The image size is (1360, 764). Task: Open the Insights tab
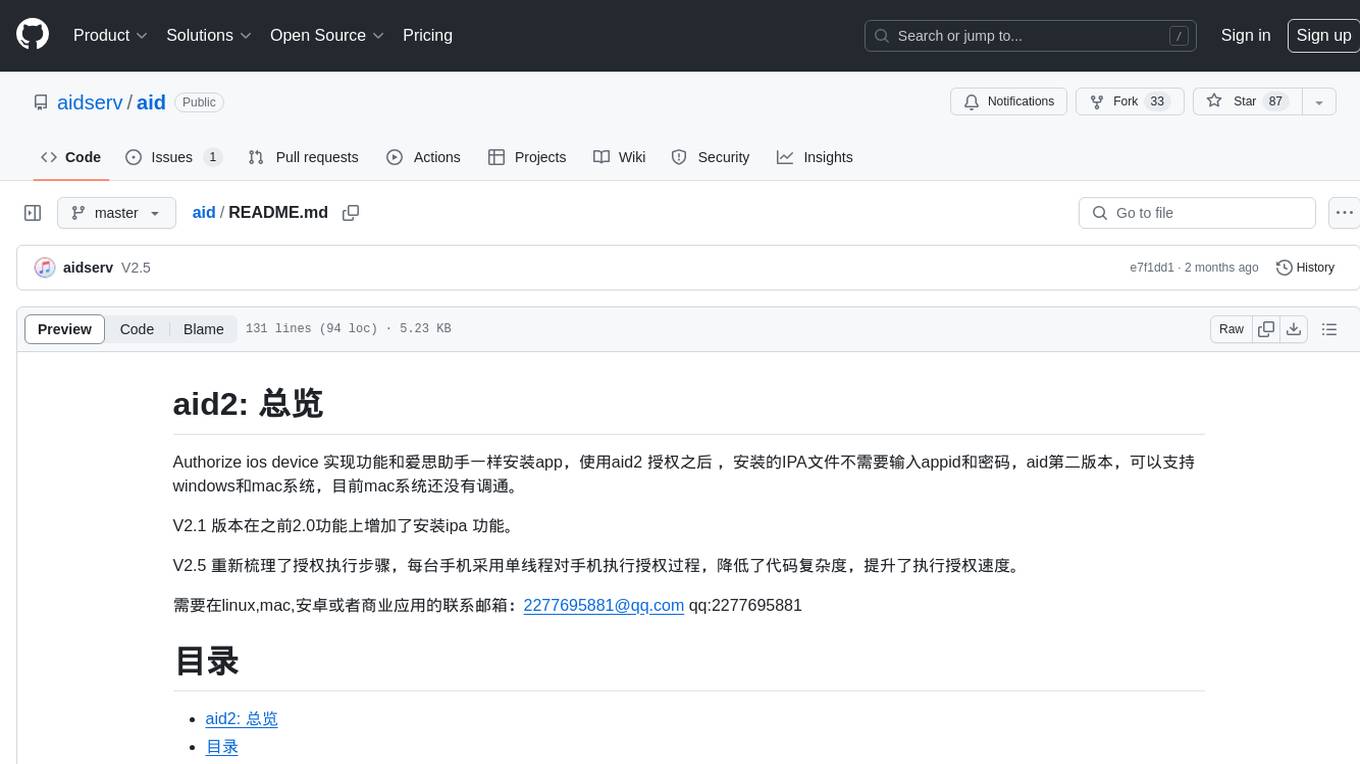point(815,157)
